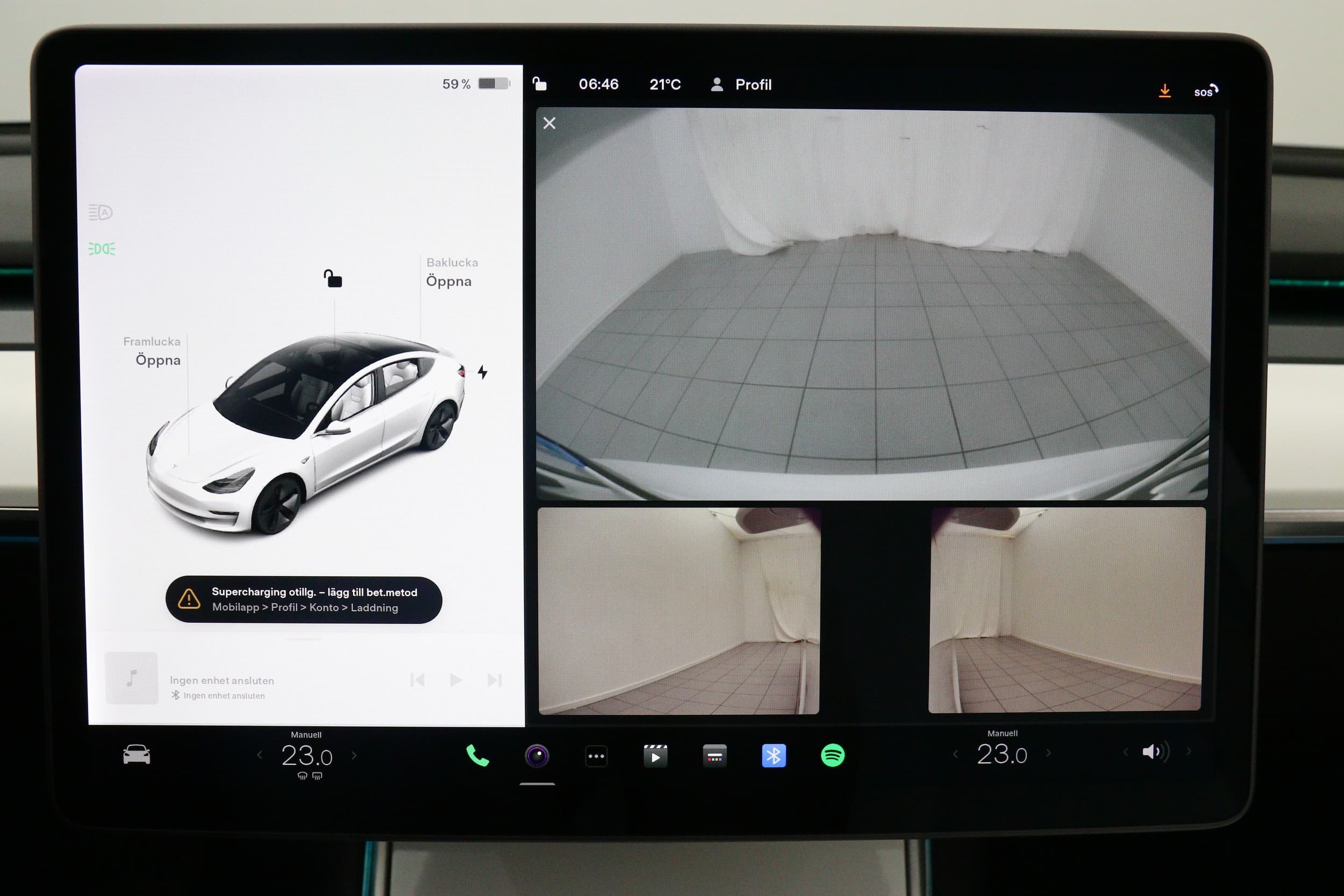Open the frunk via Framlucka Öppna
The width and height of the screenshot is (1344, 896).
(157, 360)
